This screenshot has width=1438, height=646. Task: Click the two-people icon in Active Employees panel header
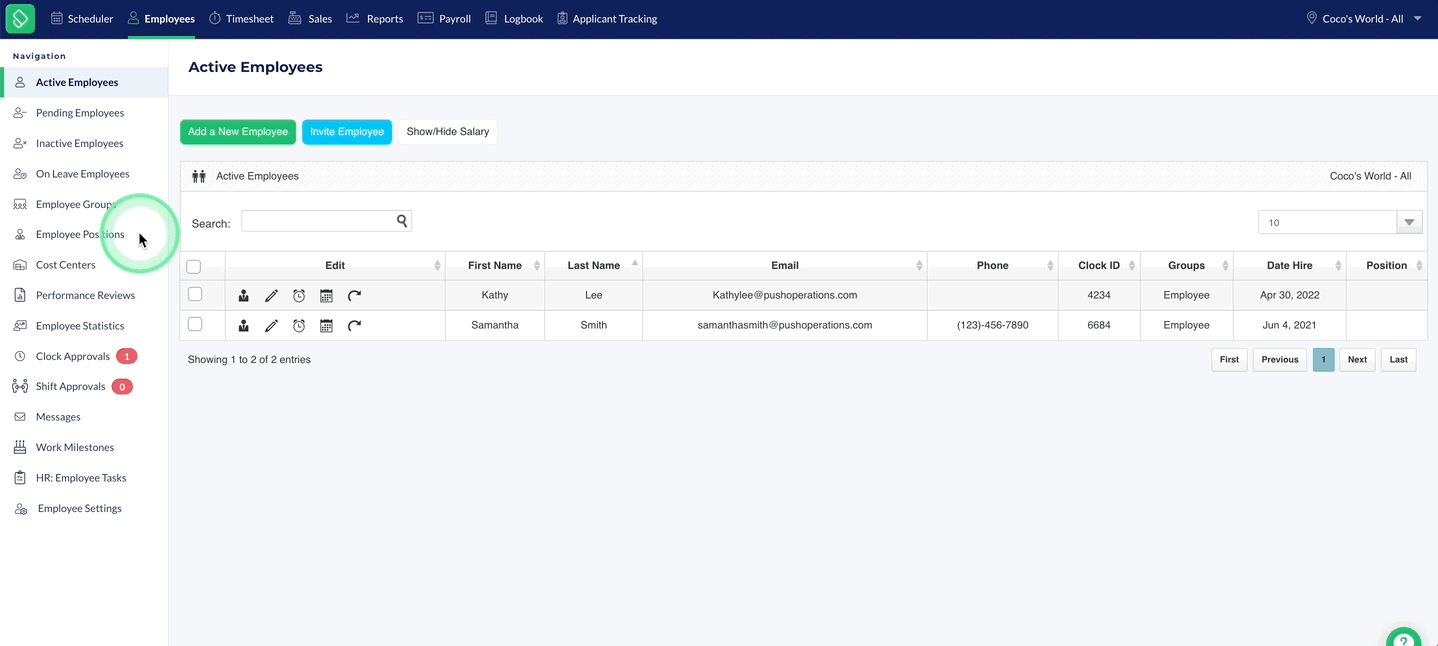tap(199, 176)
